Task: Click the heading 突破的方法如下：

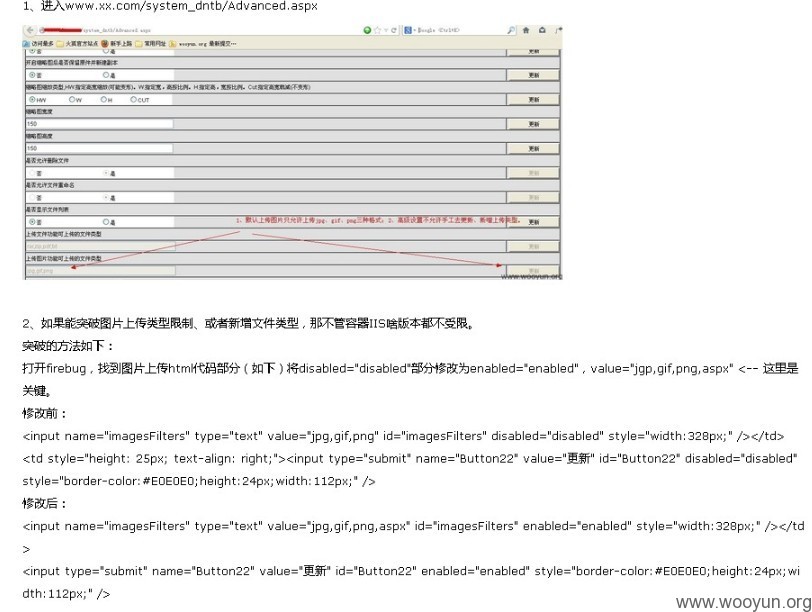Action: [68, 346]
